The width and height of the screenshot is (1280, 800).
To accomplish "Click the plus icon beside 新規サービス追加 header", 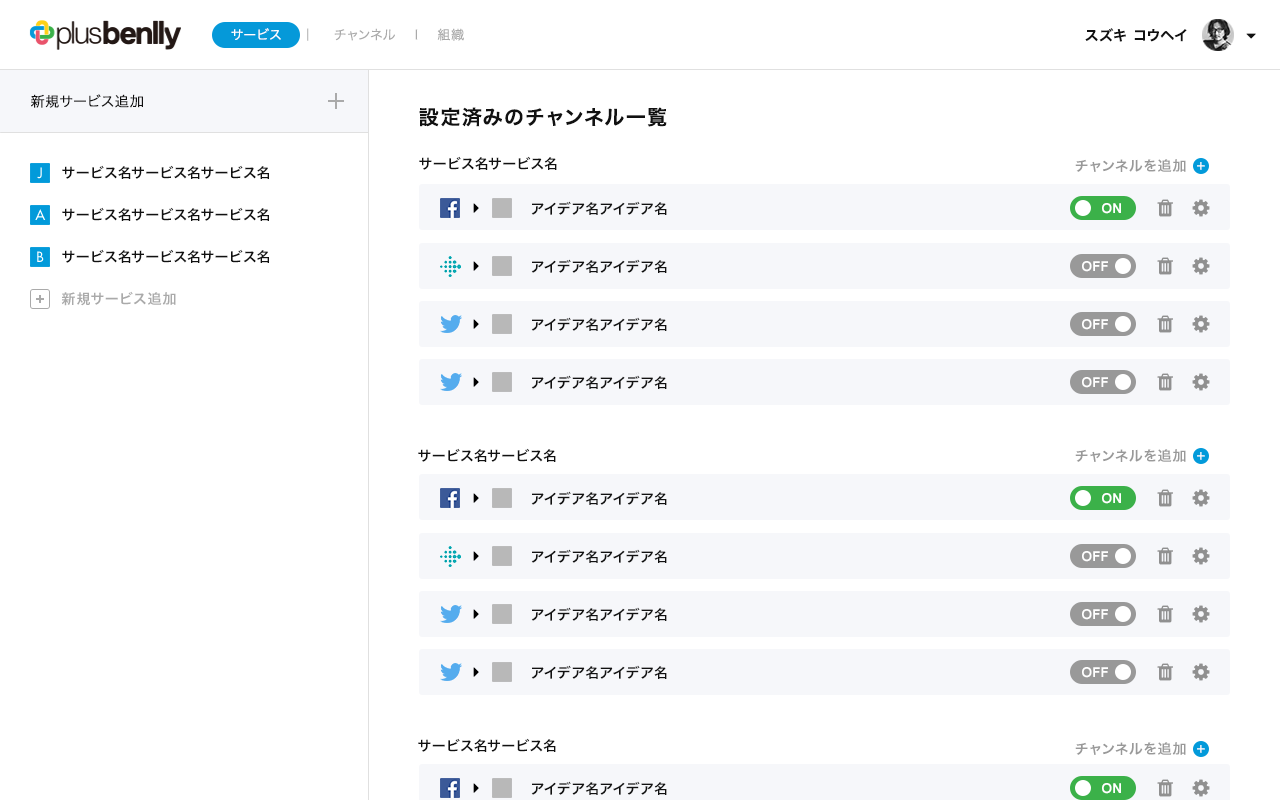I will (x=336, y=101).
